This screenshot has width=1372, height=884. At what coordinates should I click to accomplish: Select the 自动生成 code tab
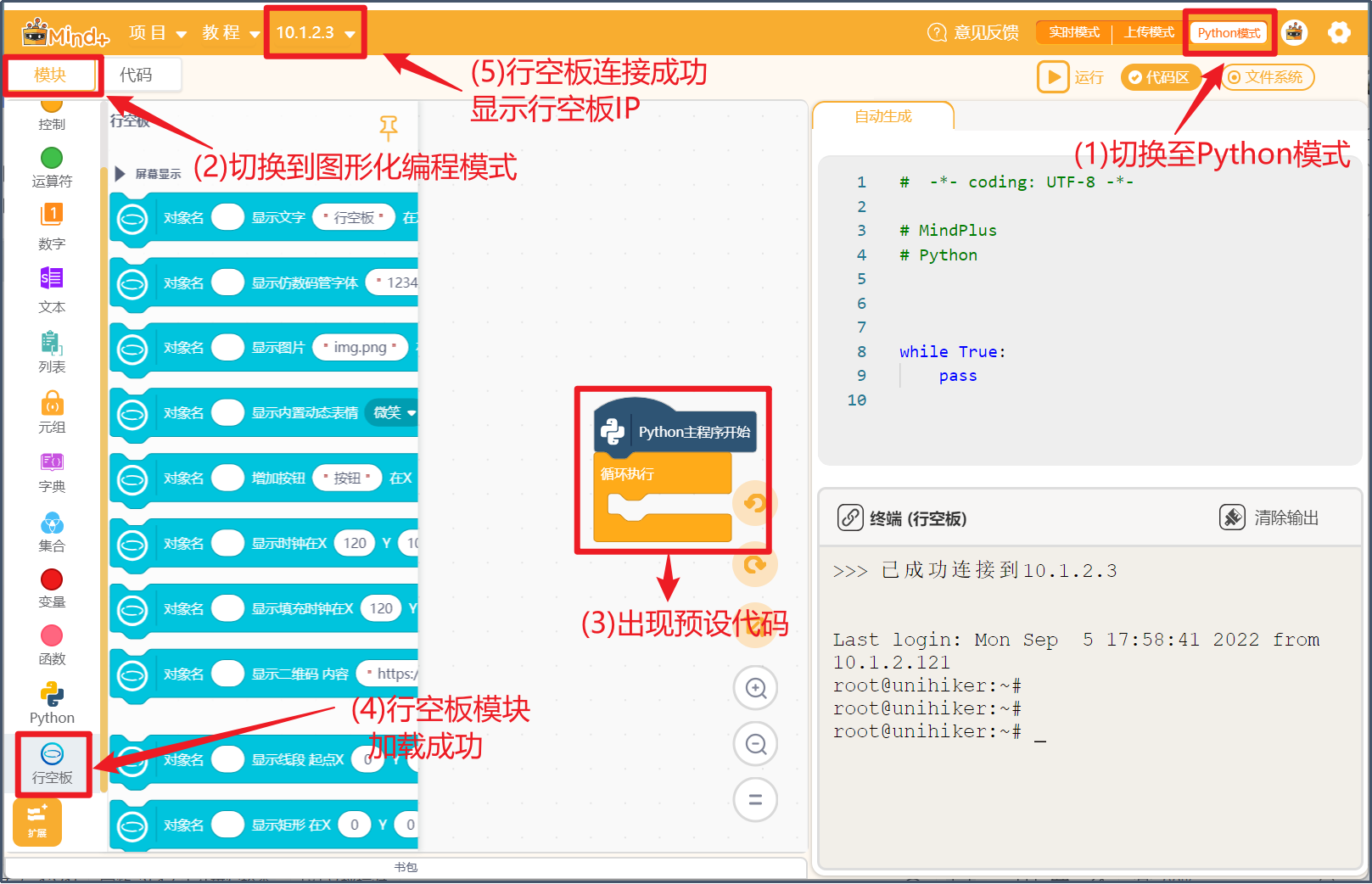click(883, 116)
